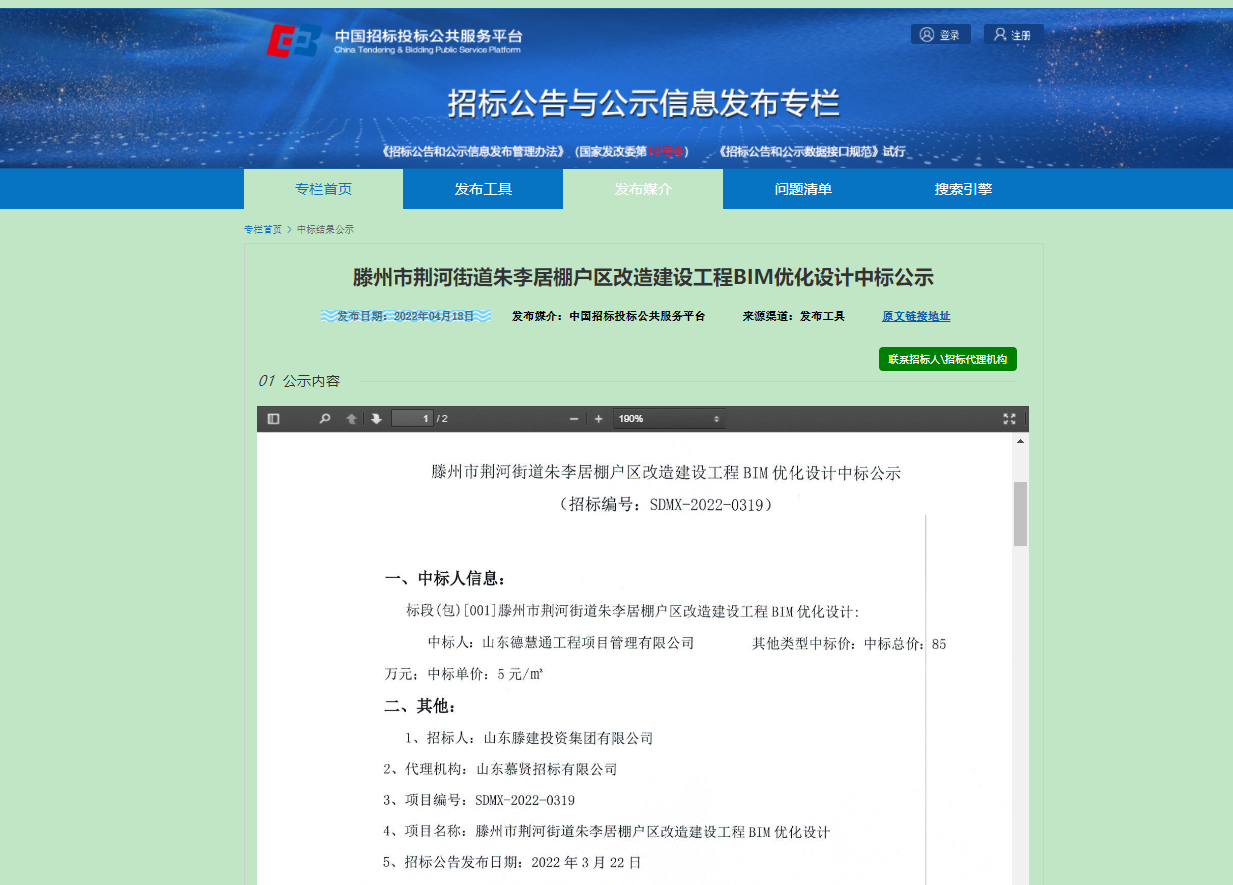The height and width of the screenshot is (885, 1233).
Task: Switch to the 专栏首页 tab
Action: pyautogui.click(x=322, y=188)
